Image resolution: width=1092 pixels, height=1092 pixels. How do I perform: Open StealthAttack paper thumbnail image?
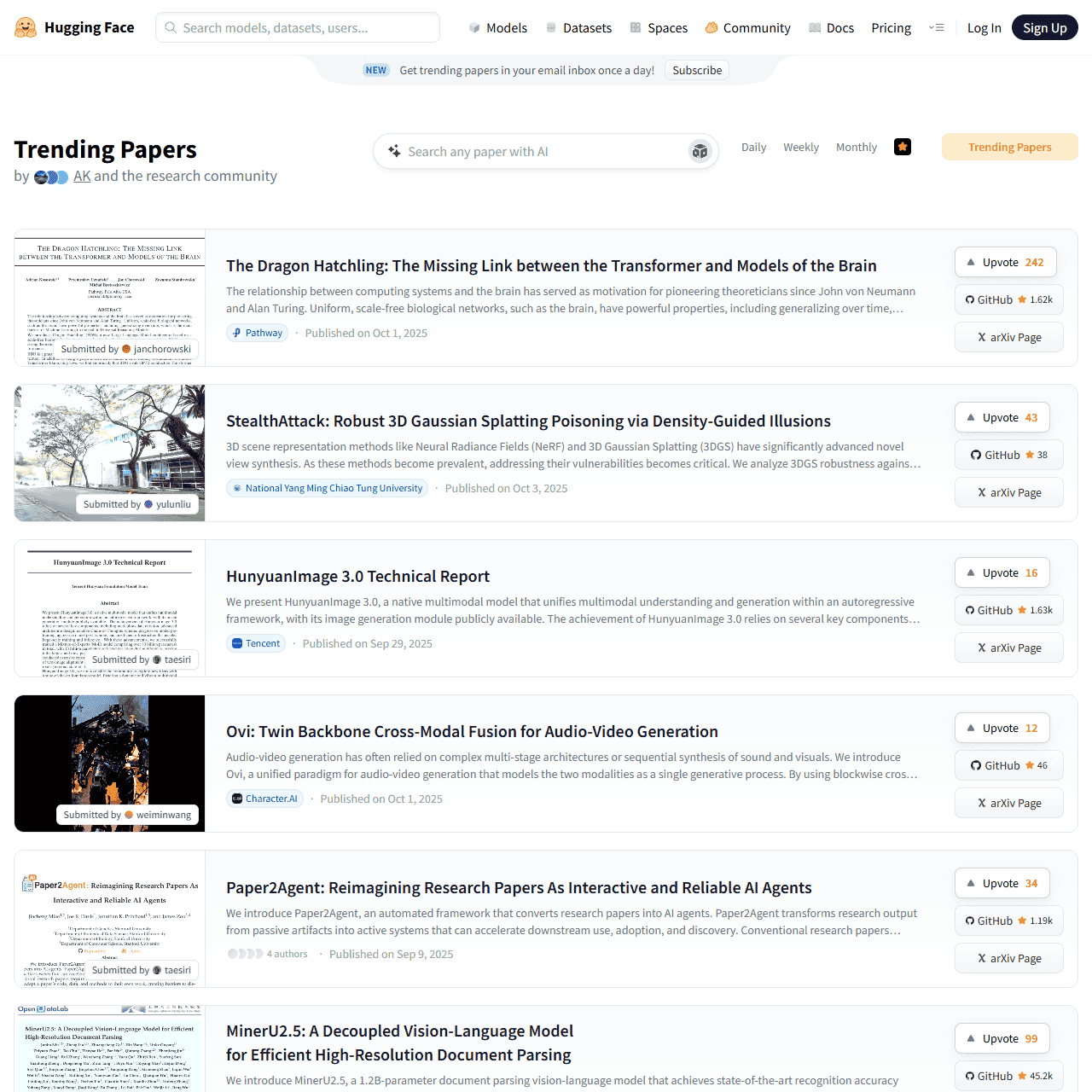[109, 444]
